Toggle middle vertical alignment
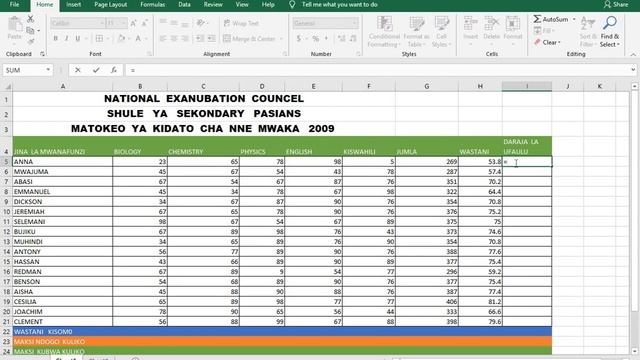Image resolution: width=640 pixels, height=360 pixels. pyautogui.click(x=174, y=23)
